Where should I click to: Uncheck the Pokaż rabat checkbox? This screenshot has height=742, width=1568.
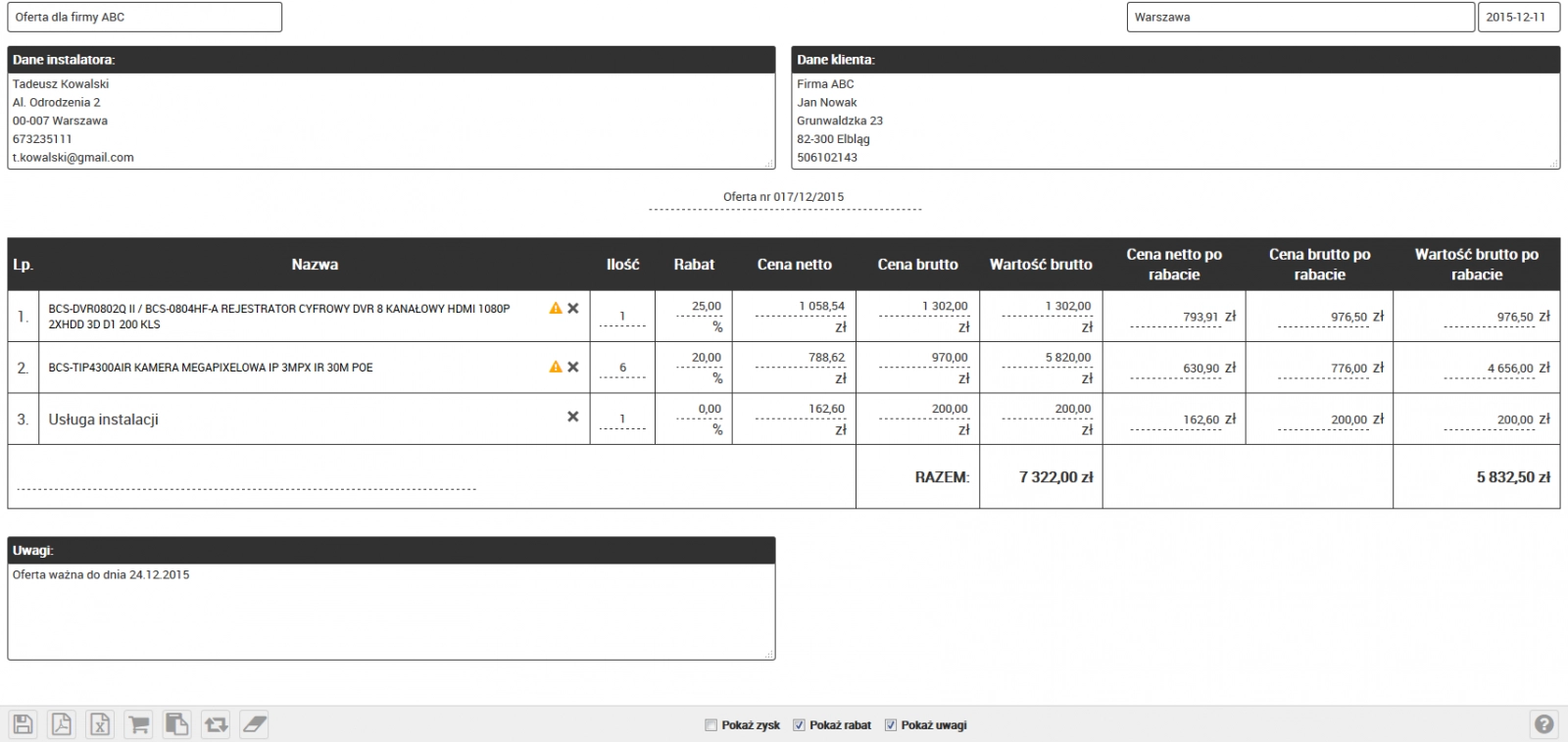pos(799,725)
